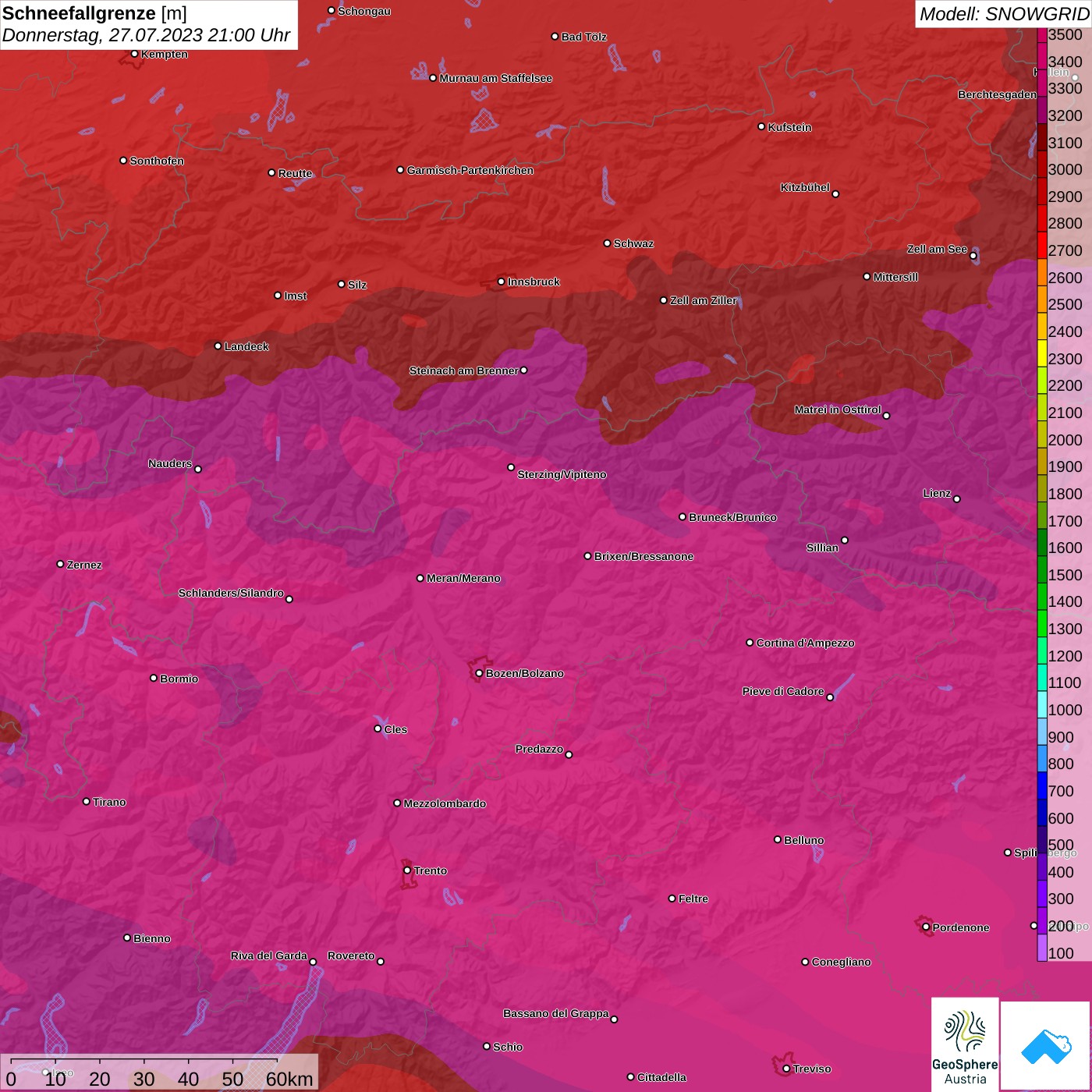Click the 'Schneefallgrenze [m]' title
The width and height of the screenshot is (1092, 1092).
coord(94,13)
